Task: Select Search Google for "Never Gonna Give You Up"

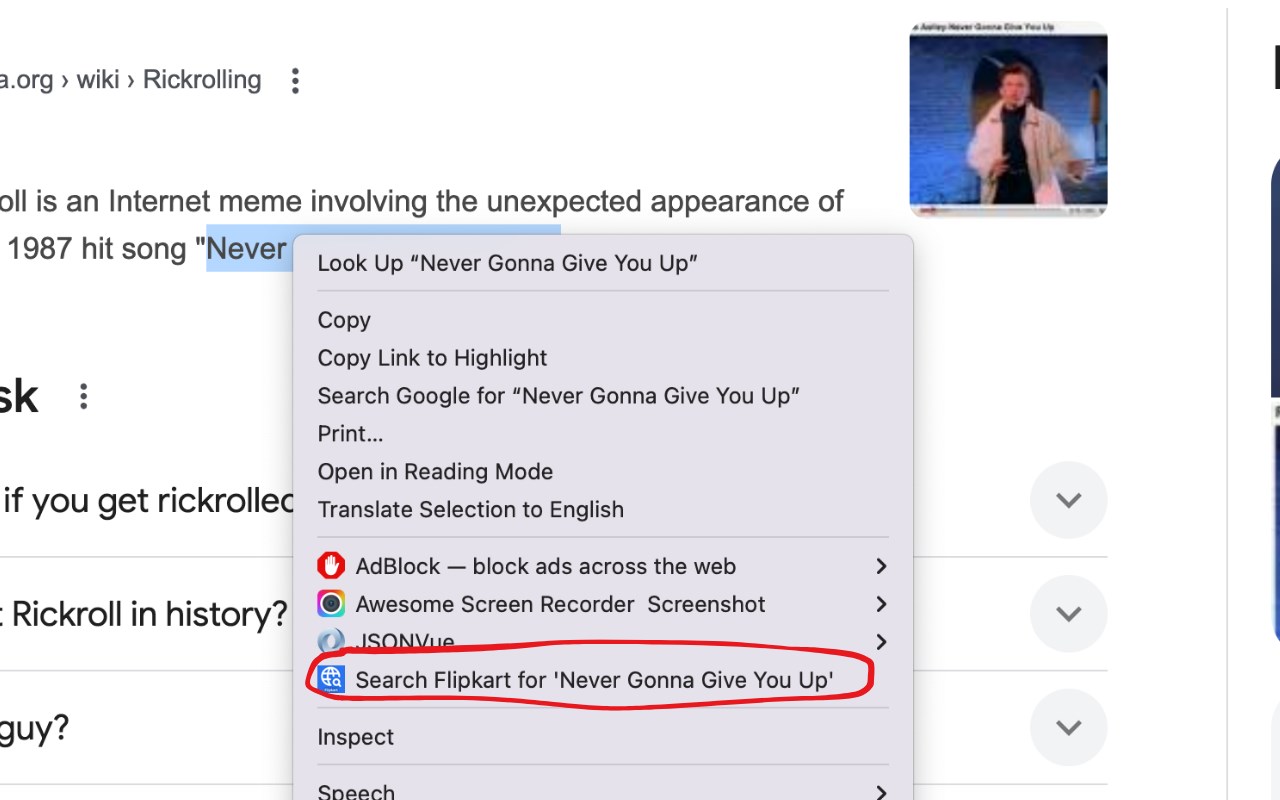Action: pyautogui.click(x=558, y=396)
